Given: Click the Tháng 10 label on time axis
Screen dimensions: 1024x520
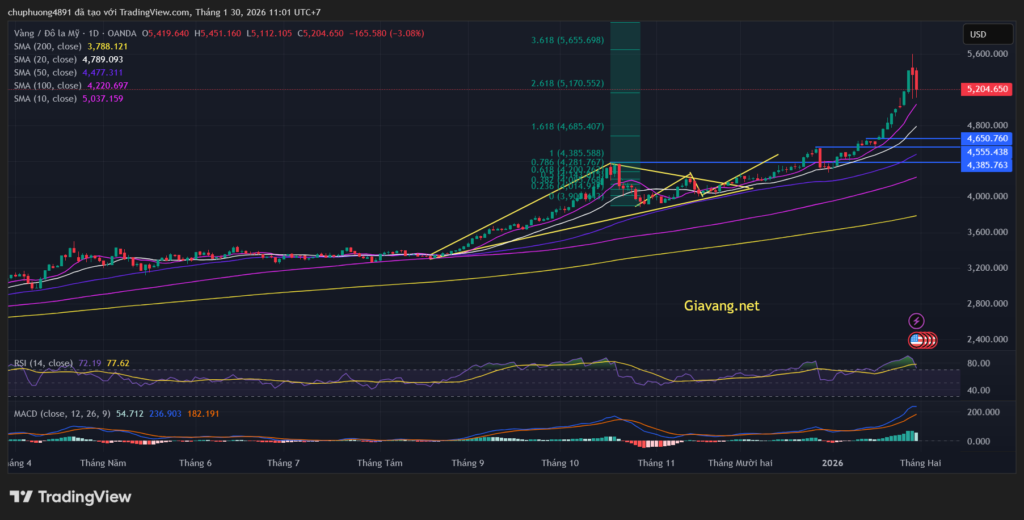Looking at the screenshot, I should [560, 463].
